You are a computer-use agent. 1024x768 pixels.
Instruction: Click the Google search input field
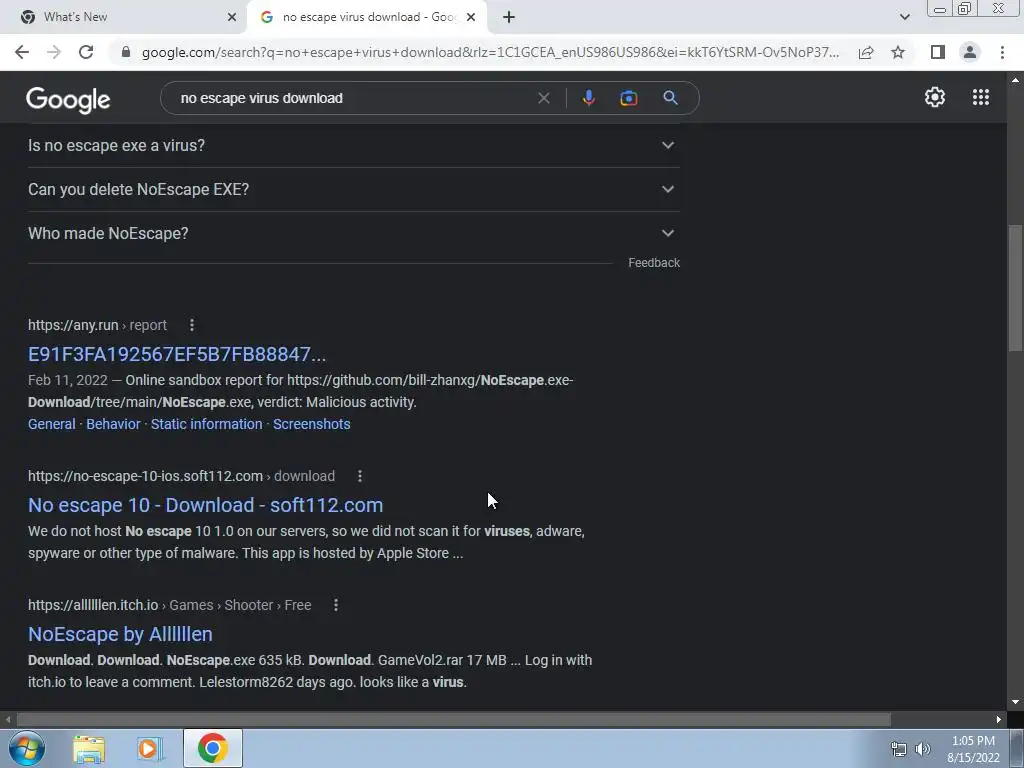353,98
